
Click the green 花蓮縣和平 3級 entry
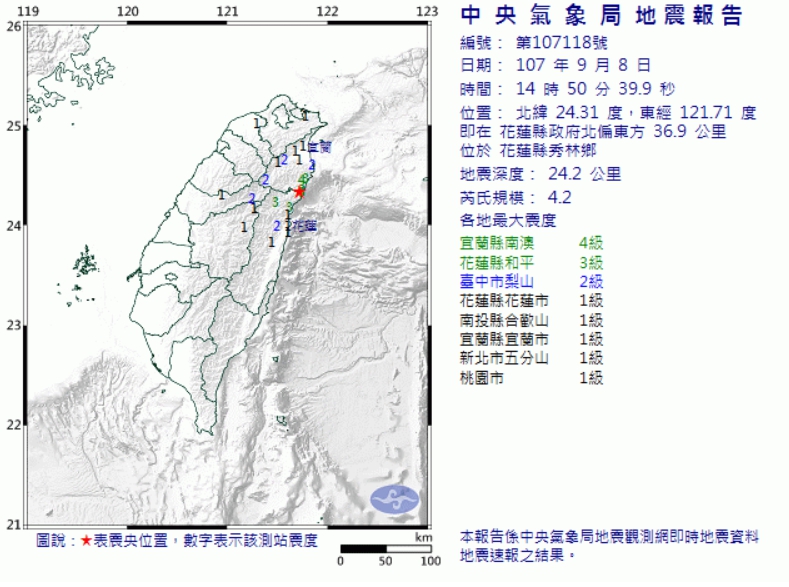point(532,262)
